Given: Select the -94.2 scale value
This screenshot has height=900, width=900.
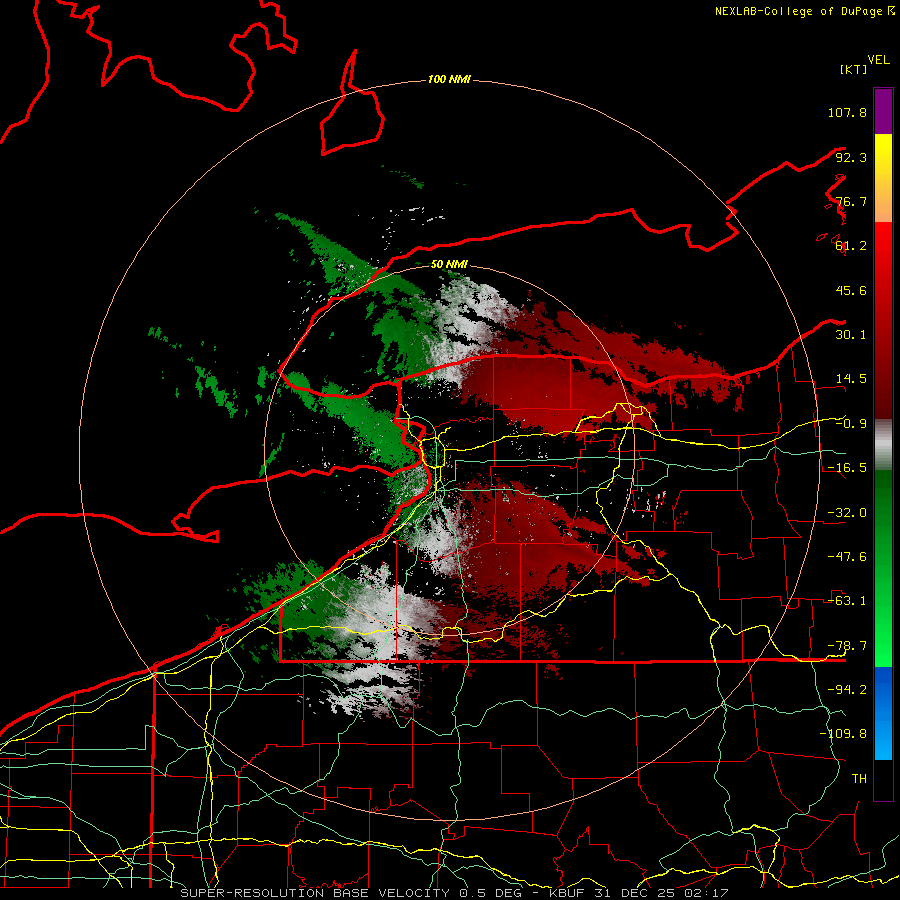Looking at the screenshot, I should pyautogui.click(x=847, y=690).
